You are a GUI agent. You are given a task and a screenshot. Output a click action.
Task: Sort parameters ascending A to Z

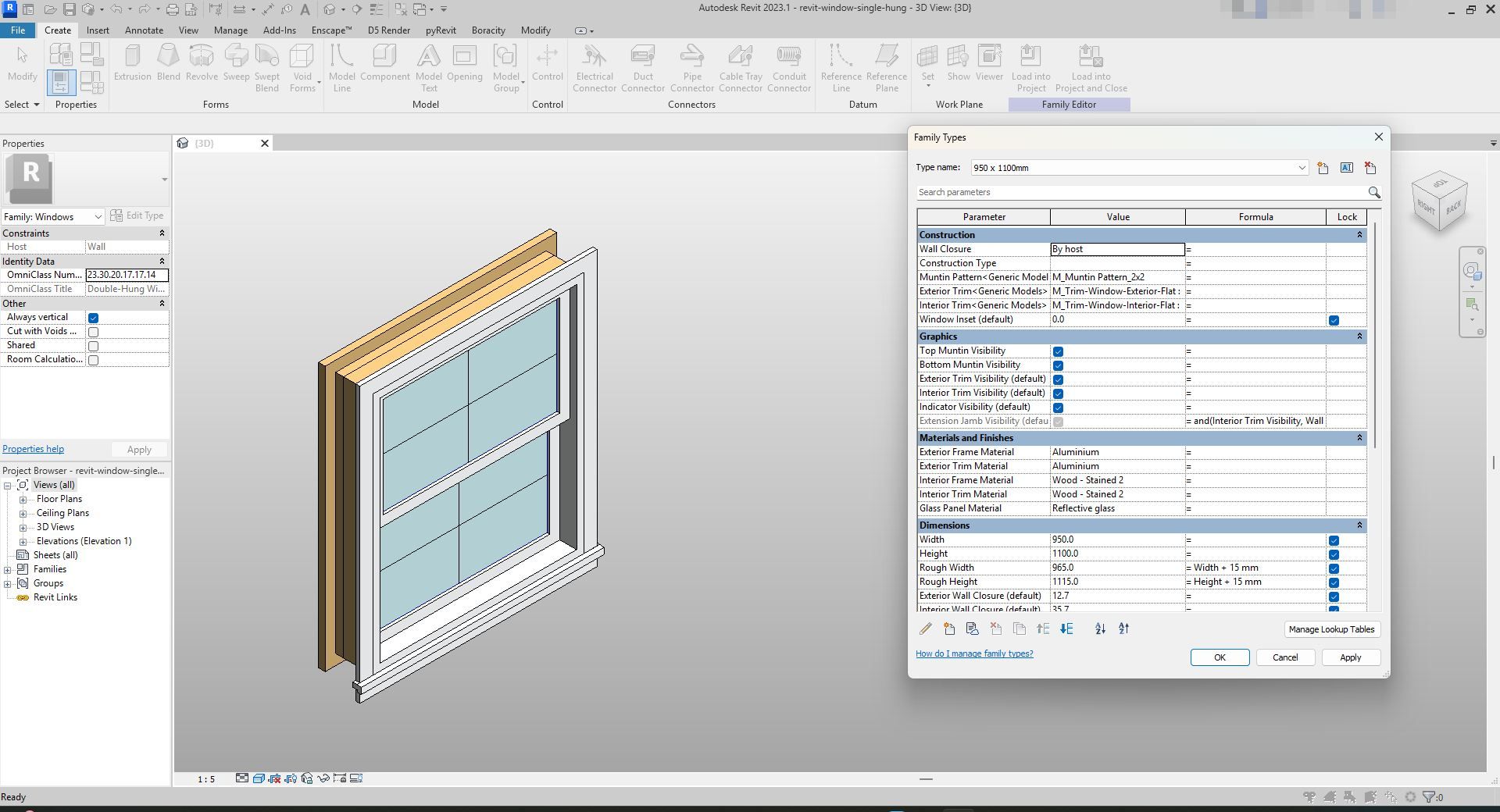(x=1100, y=629)
